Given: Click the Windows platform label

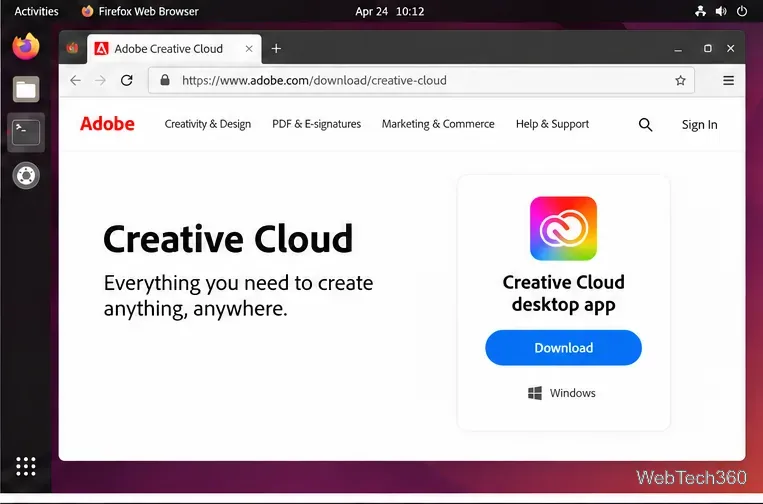Looking at the screenshot, I should 573,393.
